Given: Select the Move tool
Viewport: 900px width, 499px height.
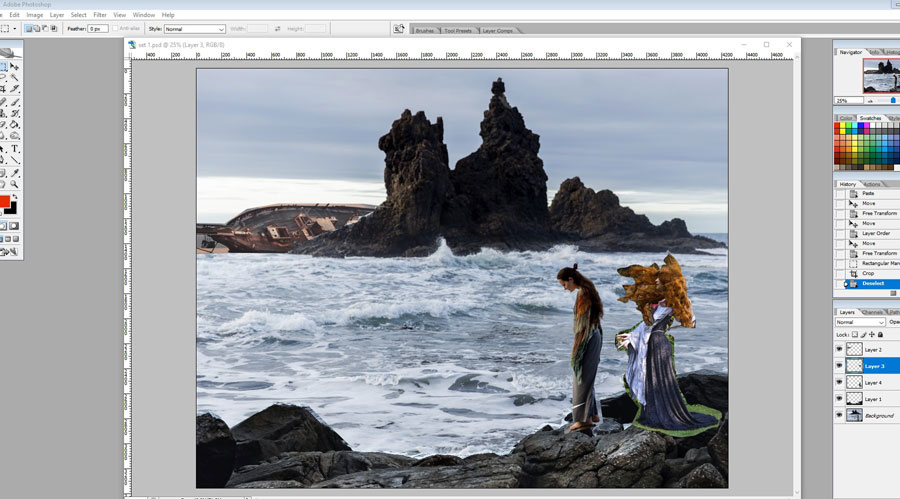Looking at the screenshot, I should pyautogui.click(x=14, y=67).
